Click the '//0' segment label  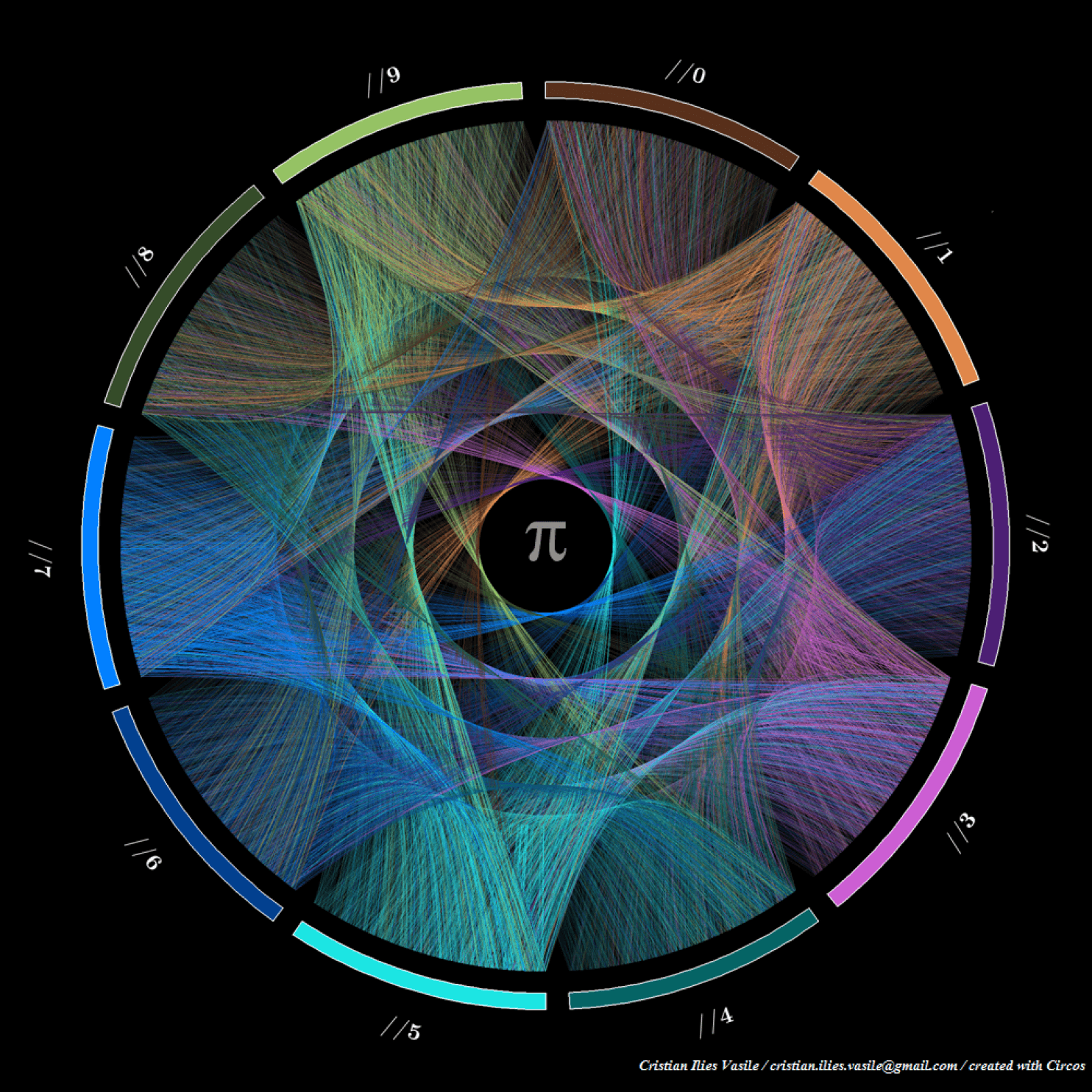pyautogui.click(x=686, y=73)
